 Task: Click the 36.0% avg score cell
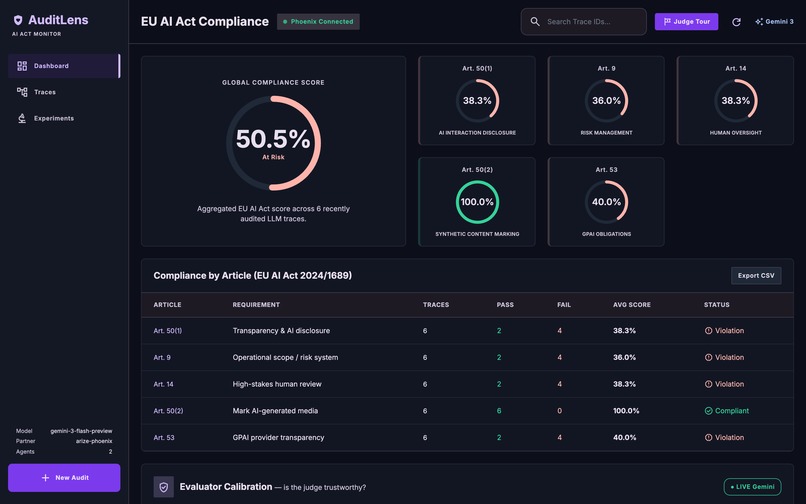click(x=624, y=357)
